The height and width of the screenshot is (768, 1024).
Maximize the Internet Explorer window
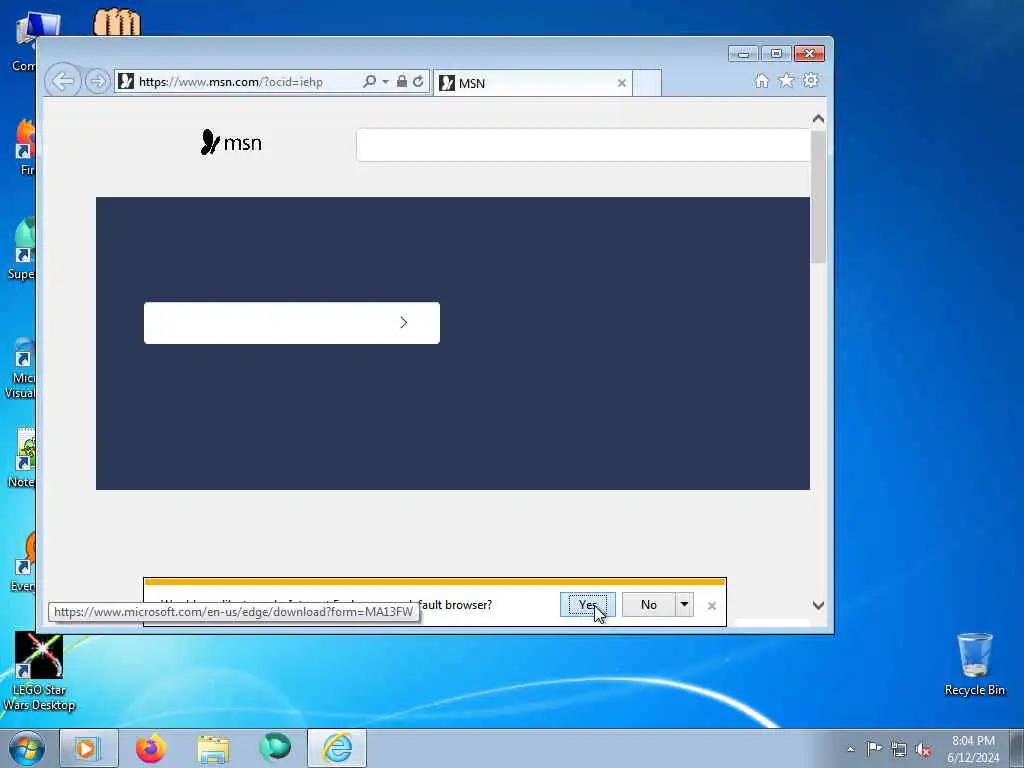pyautogui.click(x=776, y=54)
